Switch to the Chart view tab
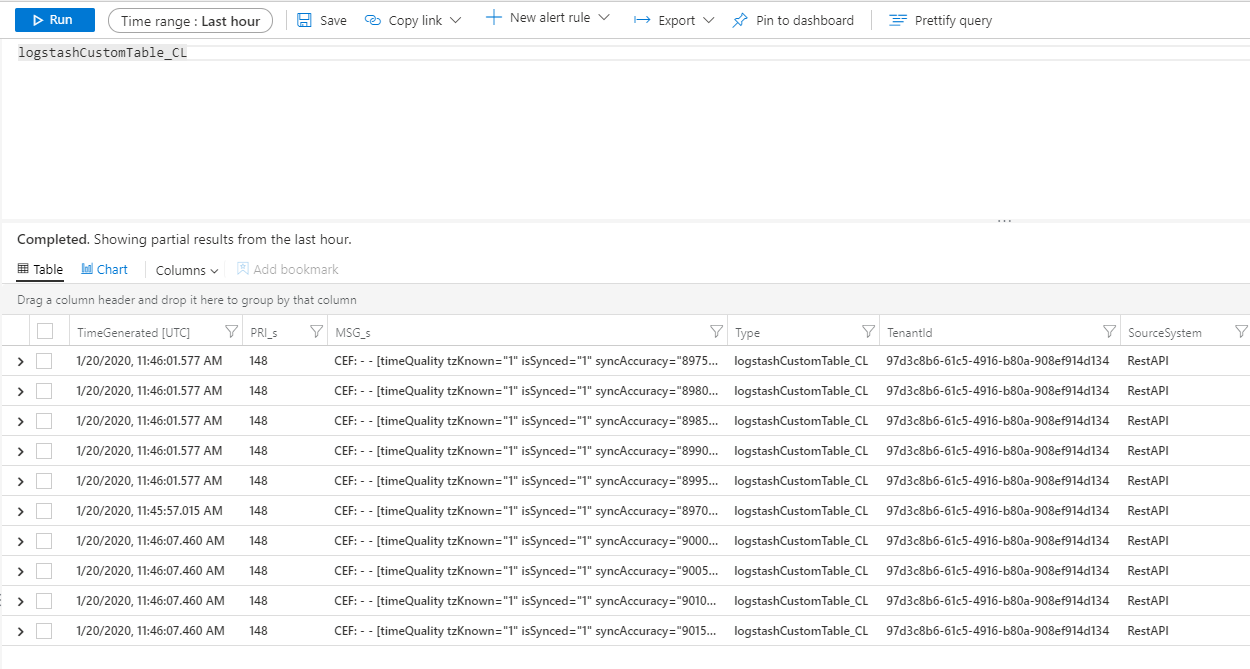Viewport: 1250px width, 669px height. click(104, 269)
